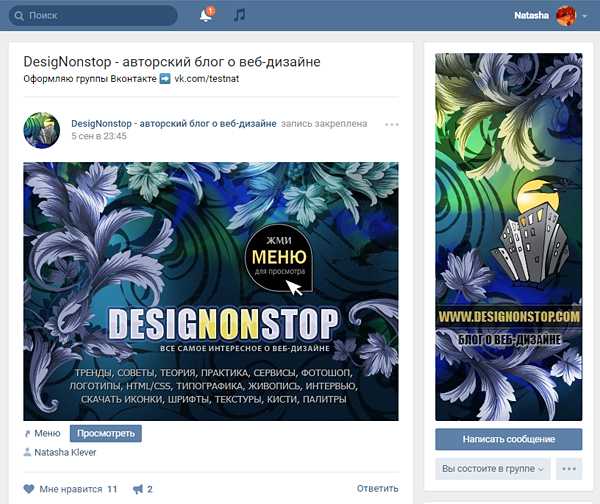This screenshot has height=504, width=600.
Task: Click the search magnifier icon
Action: click(x=19, y=16)
